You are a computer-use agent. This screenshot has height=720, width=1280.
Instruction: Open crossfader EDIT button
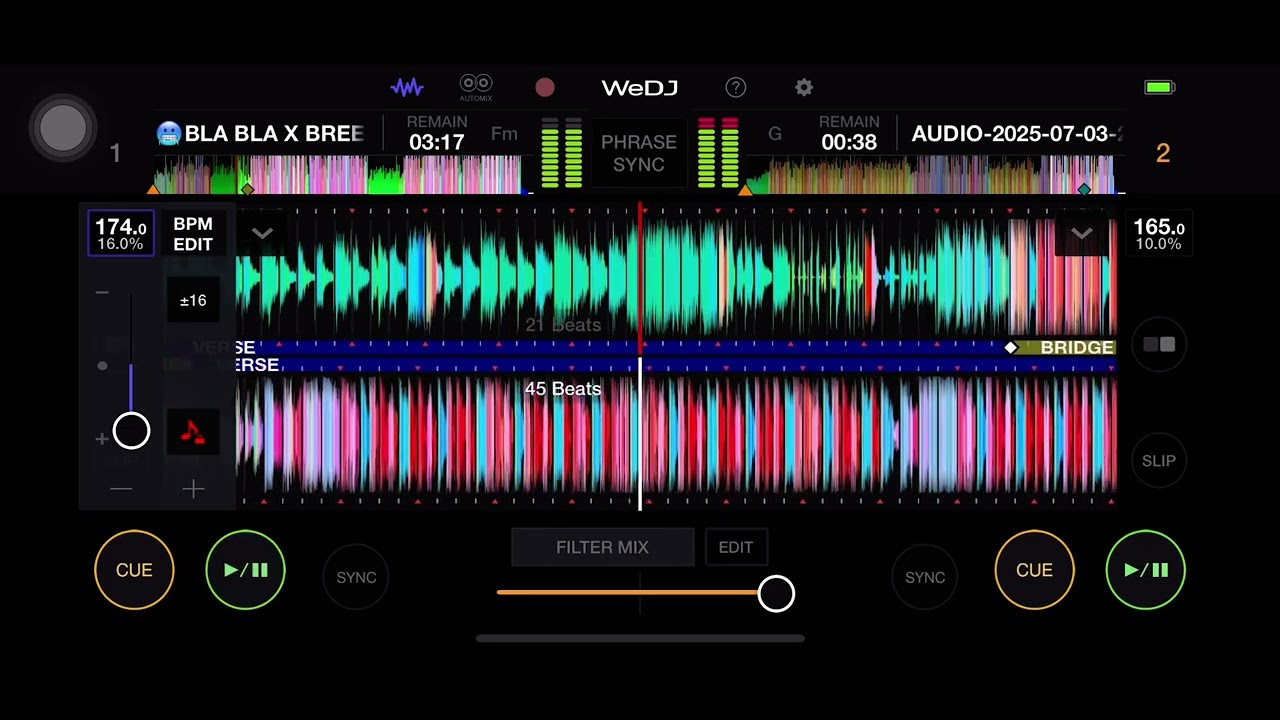(736, 547)
